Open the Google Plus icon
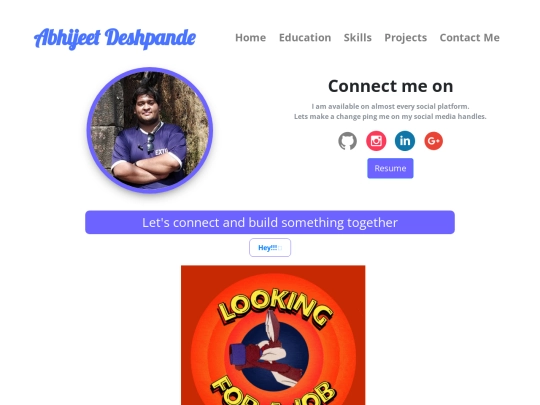 pos(433,141)
